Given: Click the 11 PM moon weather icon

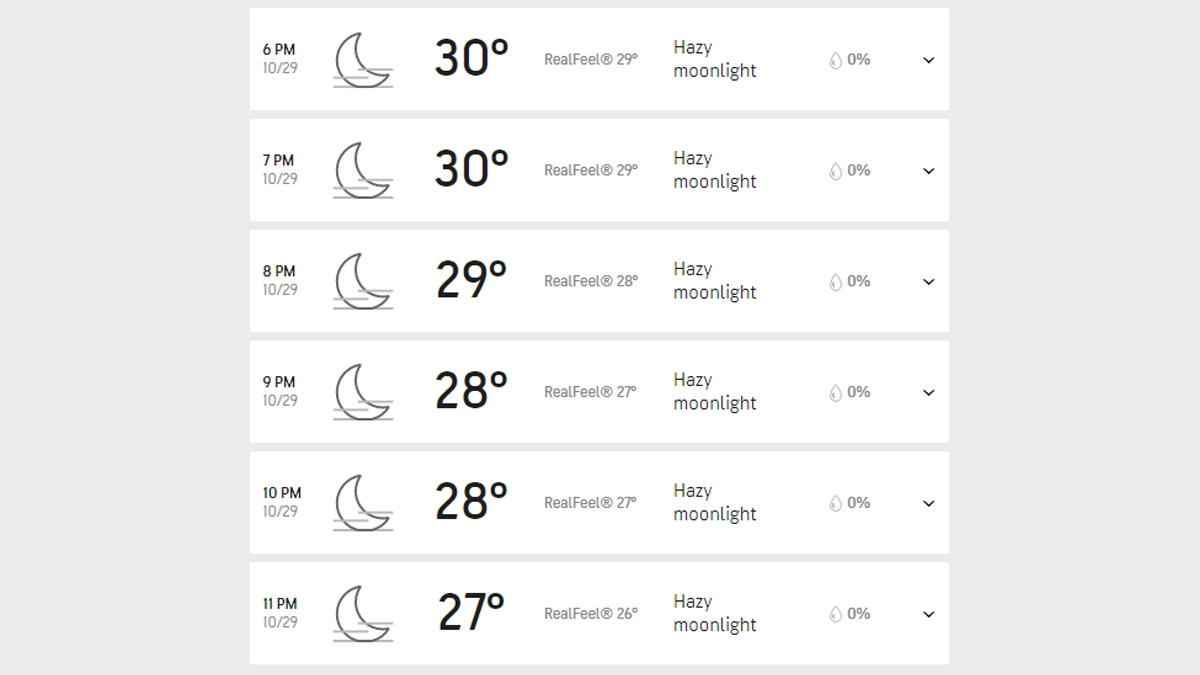Looking at the screenshot, I should [x=362, y=615].
